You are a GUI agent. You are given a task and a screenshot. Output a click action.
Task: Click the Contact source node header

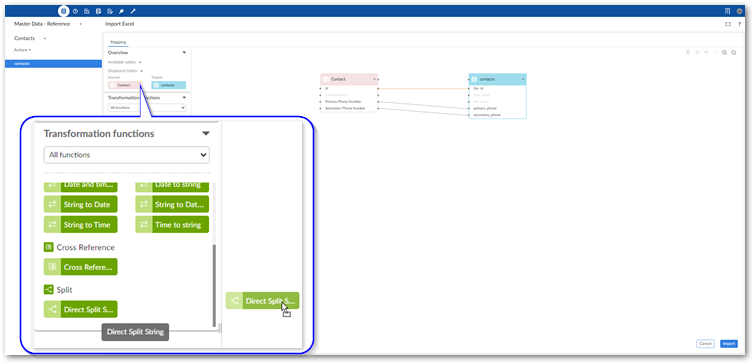click(349, 79)
